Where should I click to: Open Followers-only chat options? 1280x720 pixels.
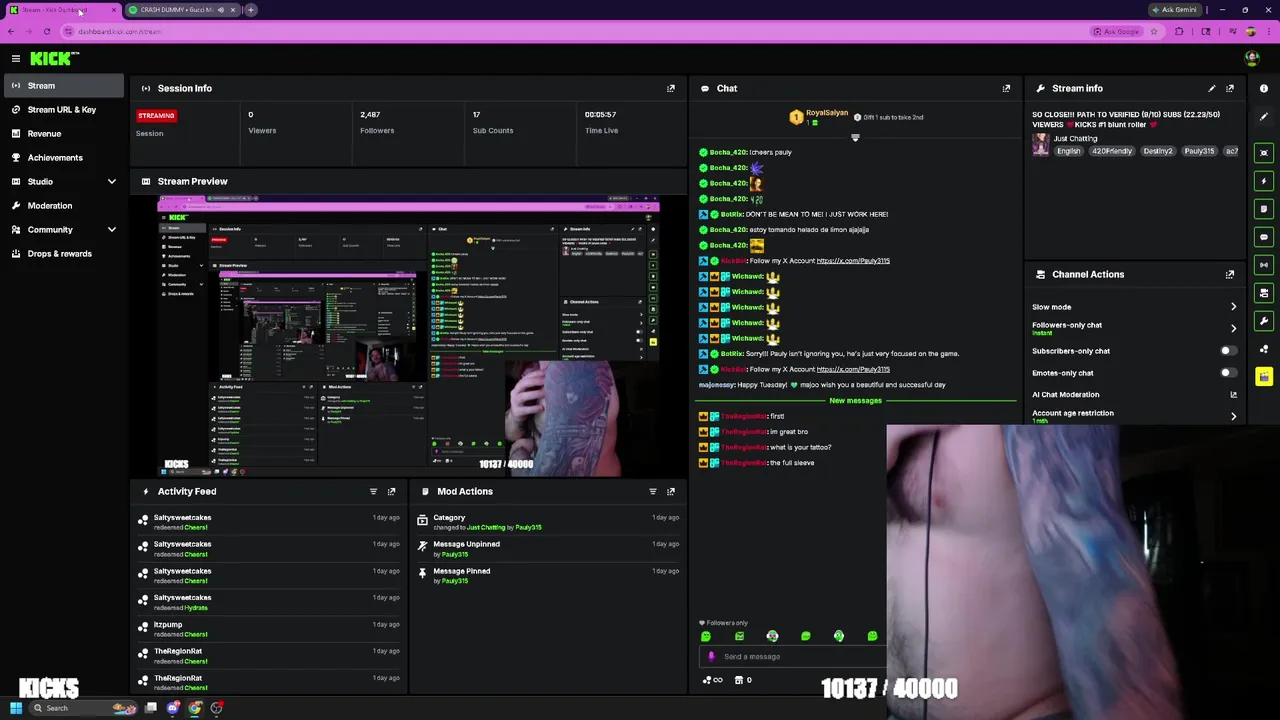coord(1134,328)
